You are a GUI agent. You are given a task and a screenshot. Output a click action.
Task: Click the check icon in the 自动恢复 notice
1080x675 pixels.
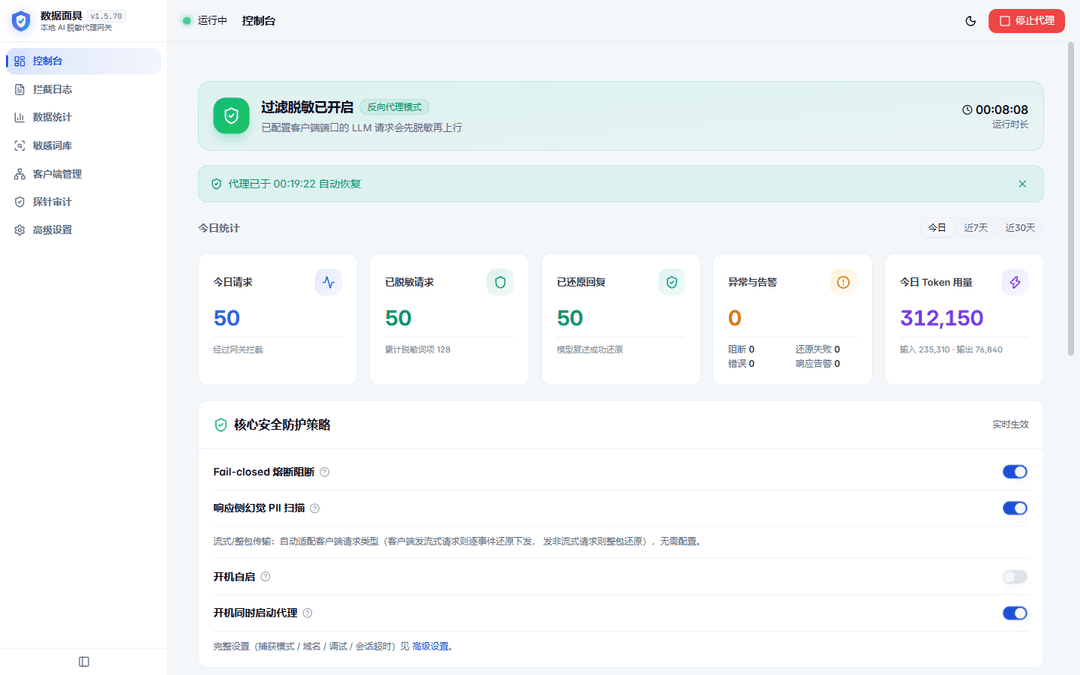click(x=216, y=184)
